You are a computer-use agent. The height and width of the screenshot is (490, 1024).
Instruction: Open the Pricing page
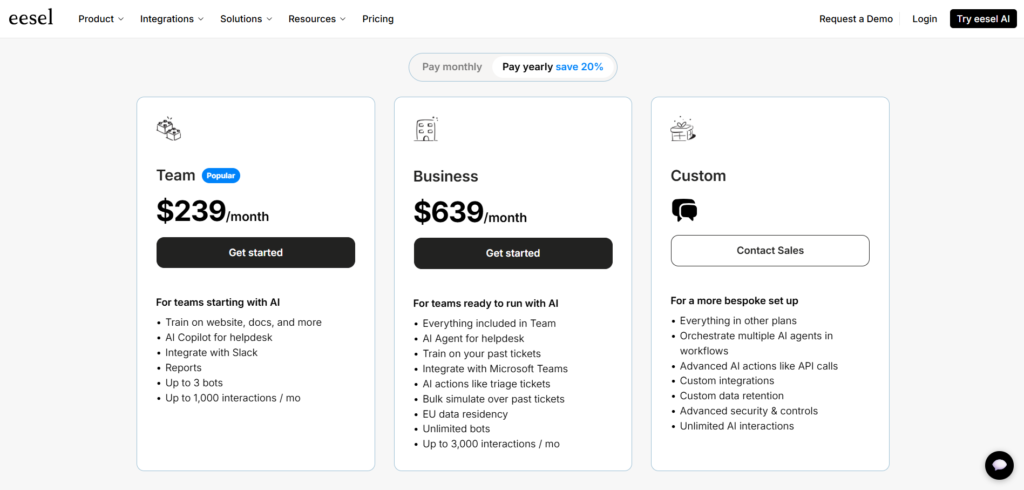pos(378,19)
